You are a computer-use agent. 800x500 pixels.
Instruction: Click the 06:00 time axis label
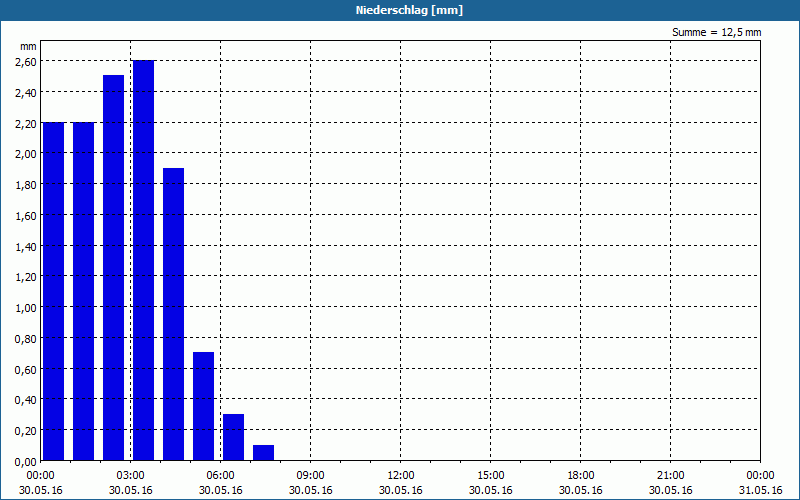point(220,476)
